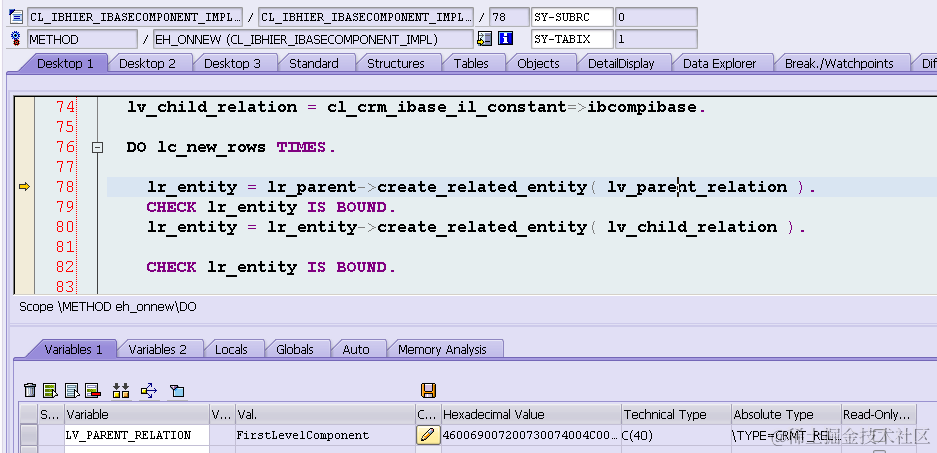937x453 pixels.
Task: Switch to the Desktop 1 tab
Action: point(65,63)
